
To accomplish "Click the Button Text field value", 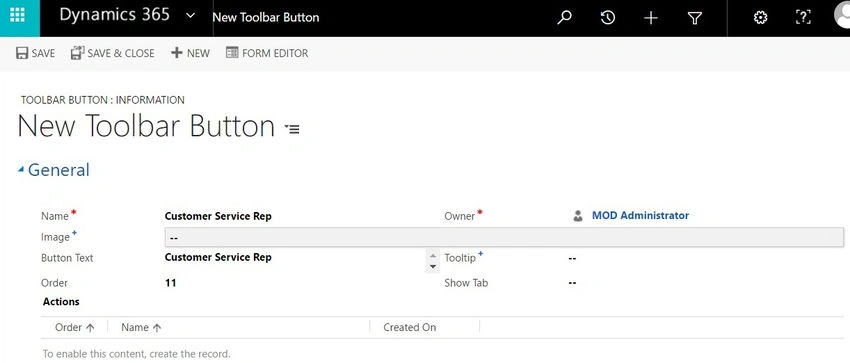I will pos(218,257).
